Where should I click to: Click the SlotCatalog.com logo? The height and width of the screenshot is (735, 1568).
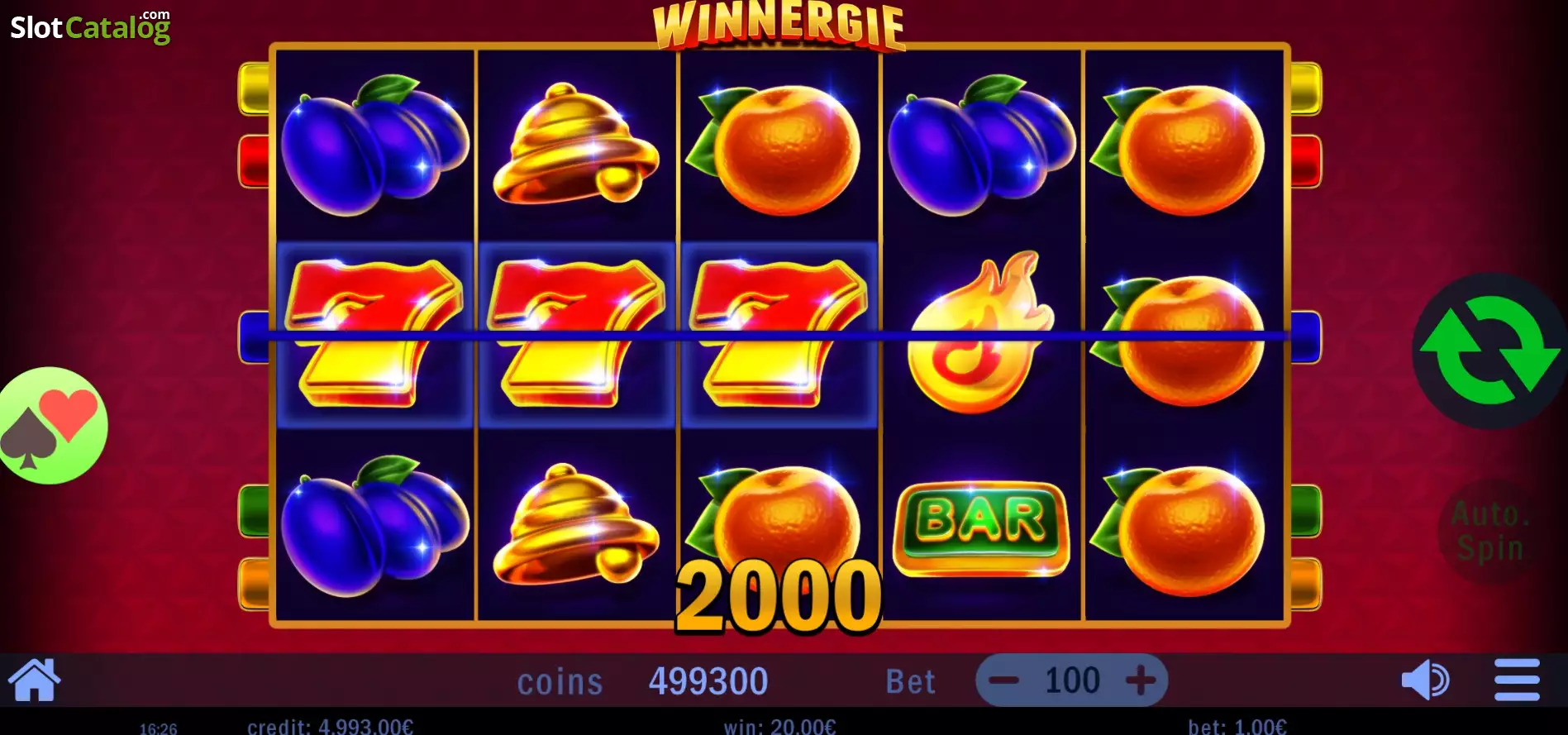point(90,26)
